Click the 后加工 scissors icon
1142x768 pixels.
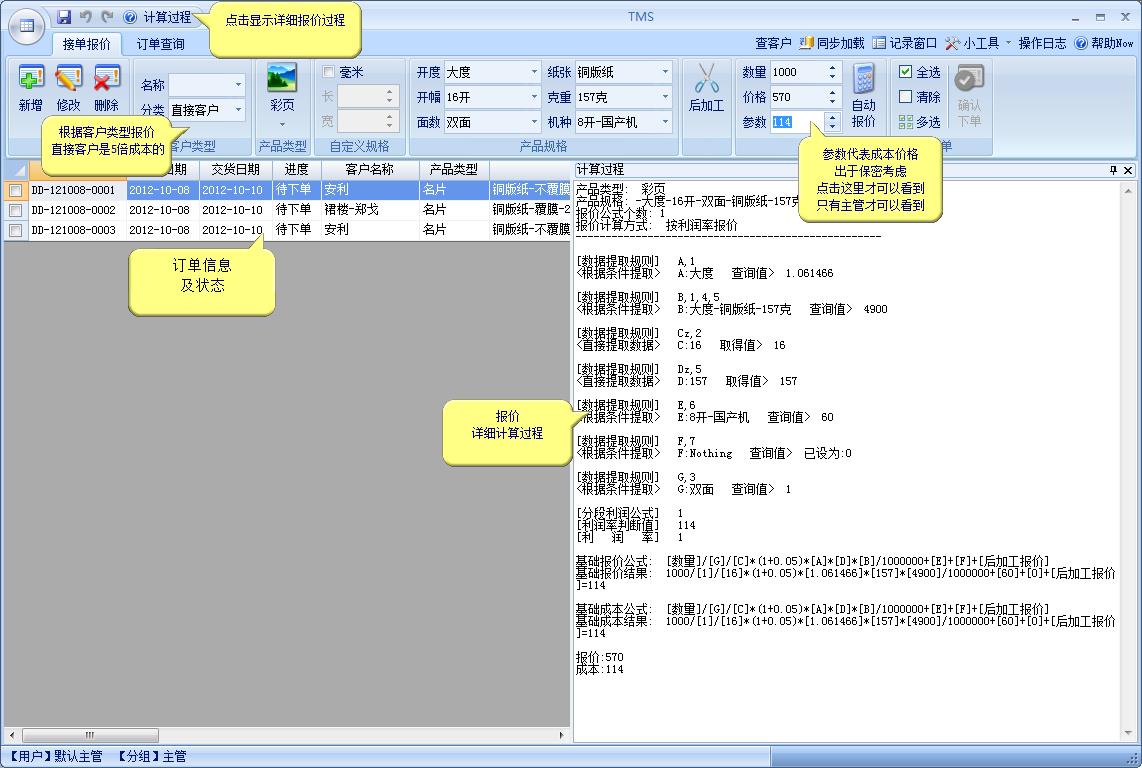706,79
